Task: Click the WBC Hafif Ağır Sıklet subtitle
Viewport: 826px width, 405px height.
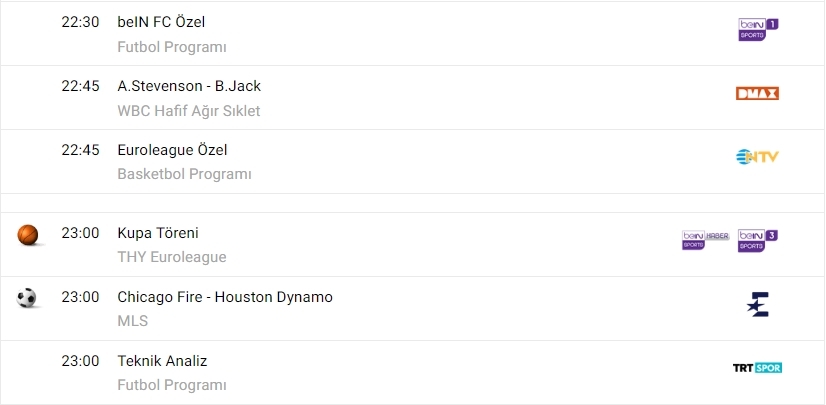Action: [x=188, y=111]
